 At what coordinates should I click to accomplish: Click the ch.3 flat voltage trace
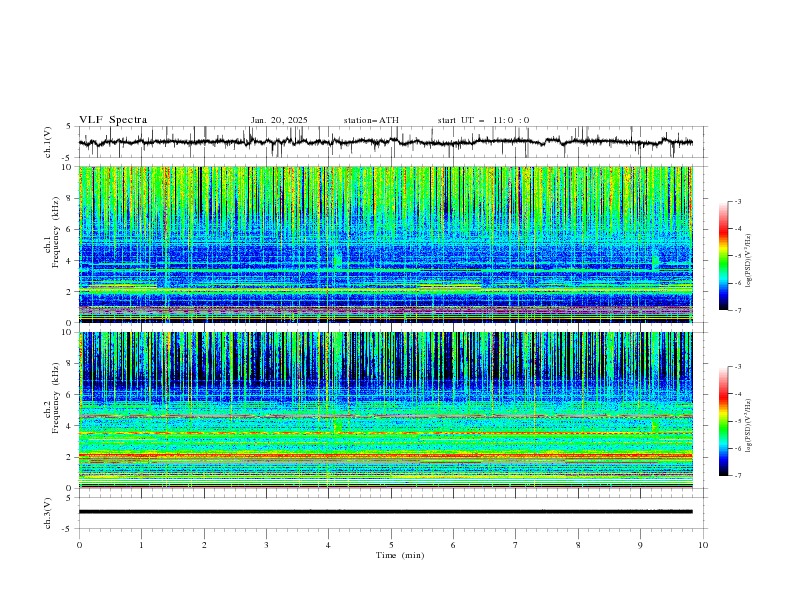pos(385,512)
